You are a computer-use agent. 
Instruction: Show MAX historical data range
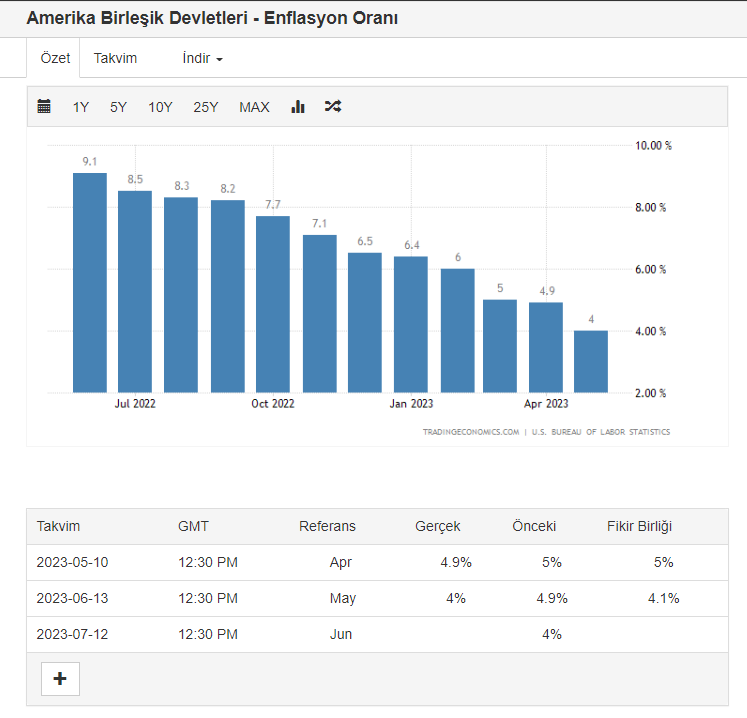click(x=254, y=107)
